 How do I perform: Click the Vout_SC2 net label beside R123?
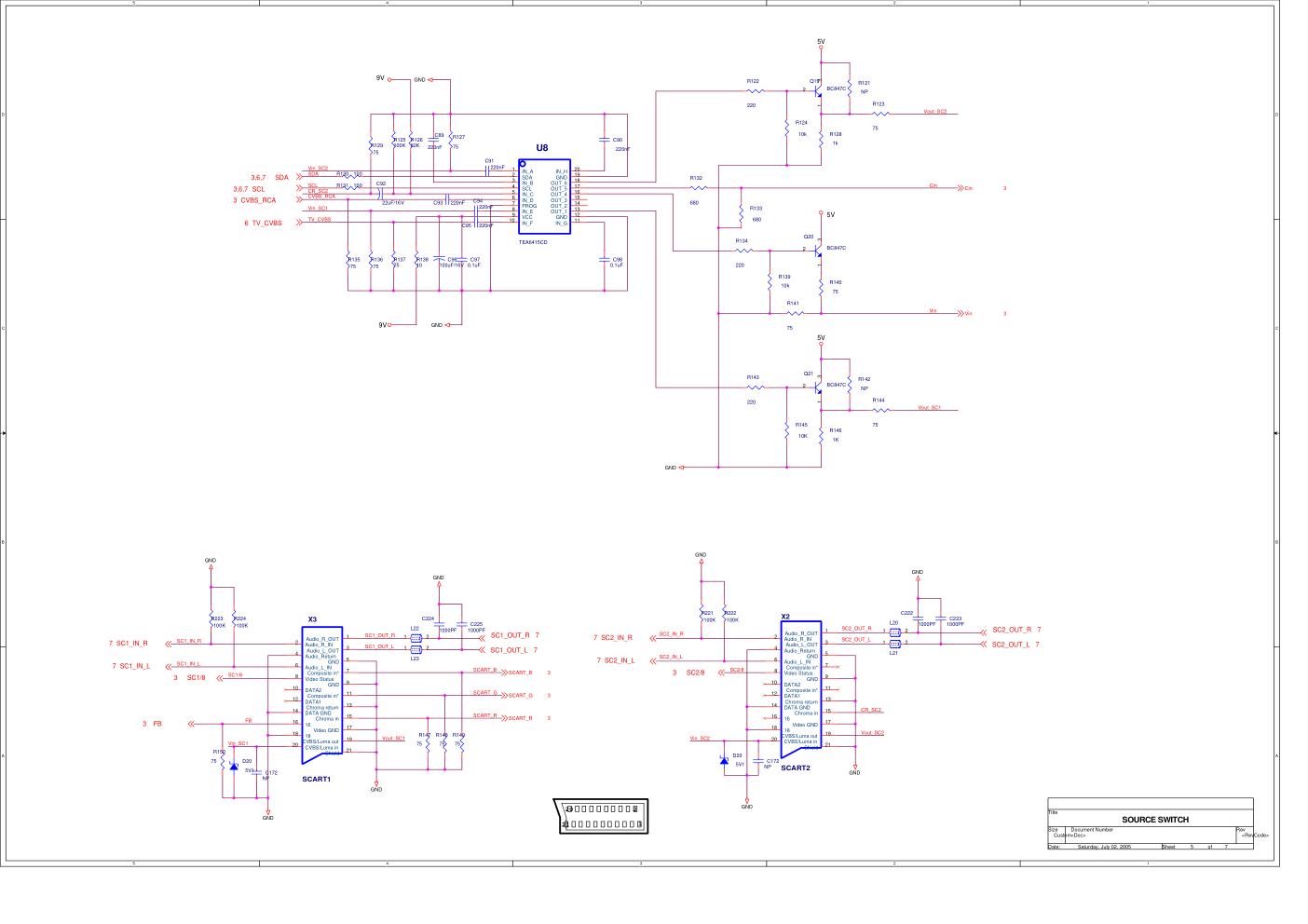[x=935, y=111]
